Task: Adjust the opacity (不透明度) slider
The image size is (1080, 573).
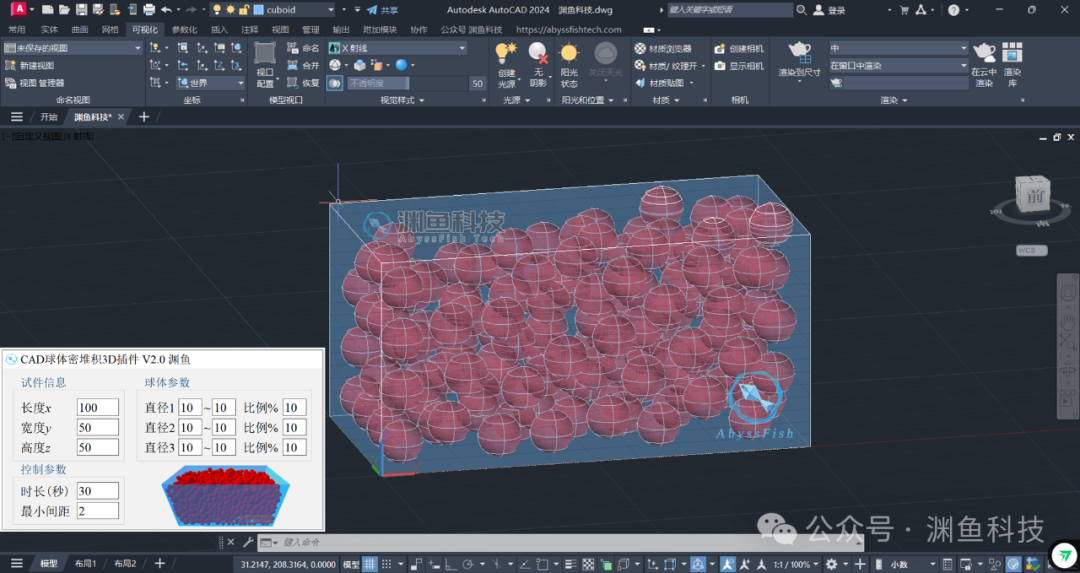Action: [407, 83]
